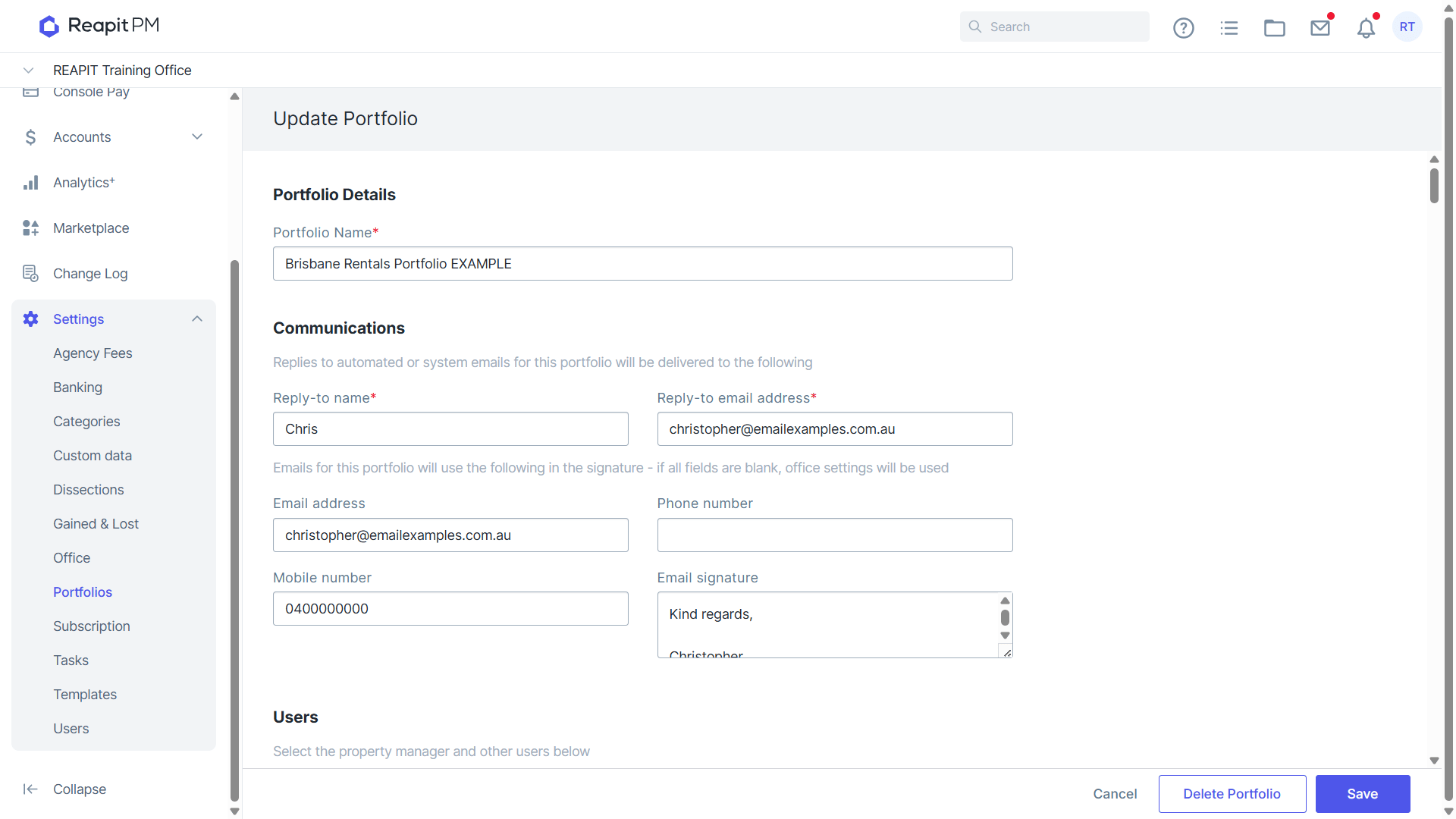Open the notifications bell icon

pos(1366,28)
